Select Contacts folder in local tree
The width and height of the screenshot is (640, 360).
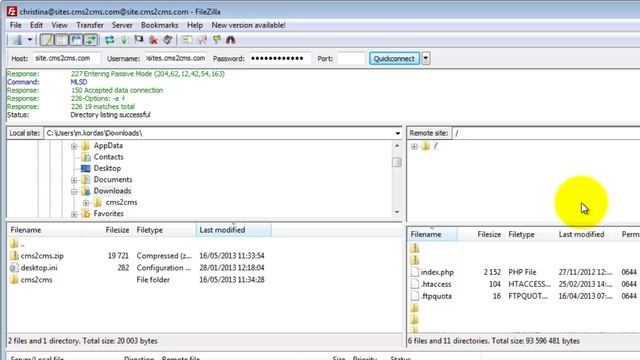tap(109, 157)
